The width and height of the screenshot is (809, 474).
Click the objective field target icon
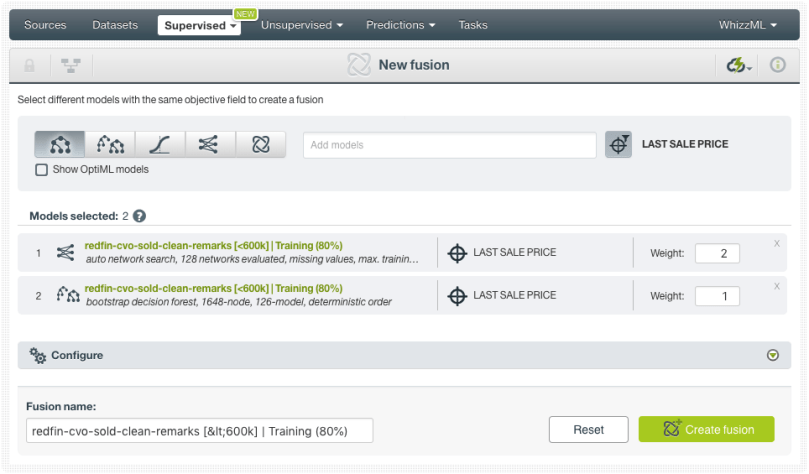(618, 145)
